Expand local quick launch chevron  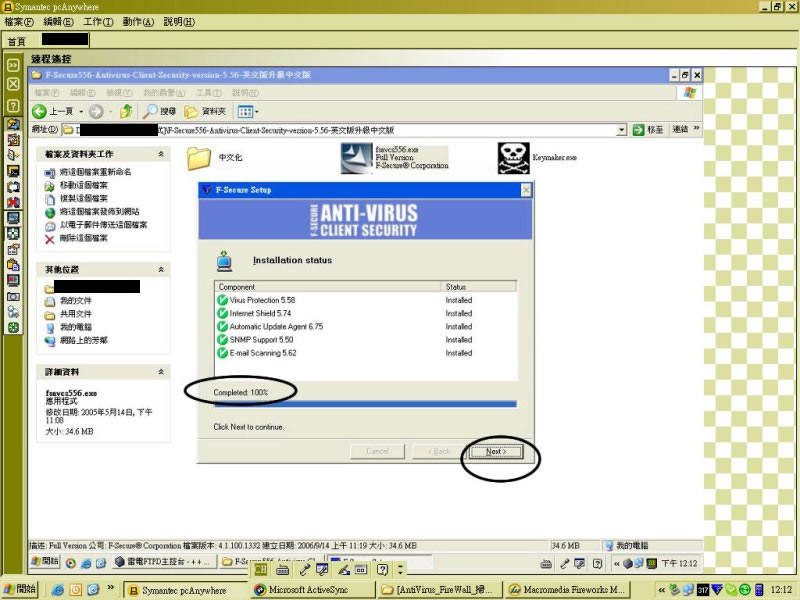pyautogui.click(x=111, y=588)
